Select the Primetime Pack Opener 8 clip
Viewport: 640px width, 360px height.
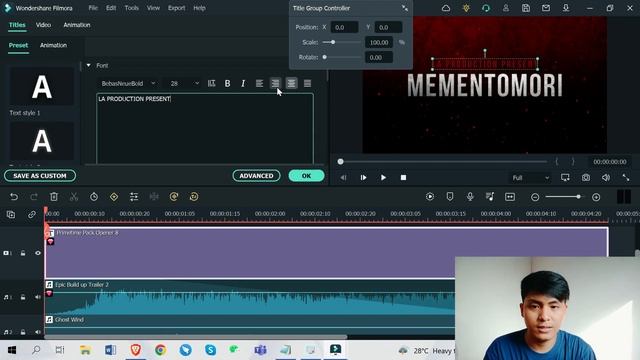point(327,253)
